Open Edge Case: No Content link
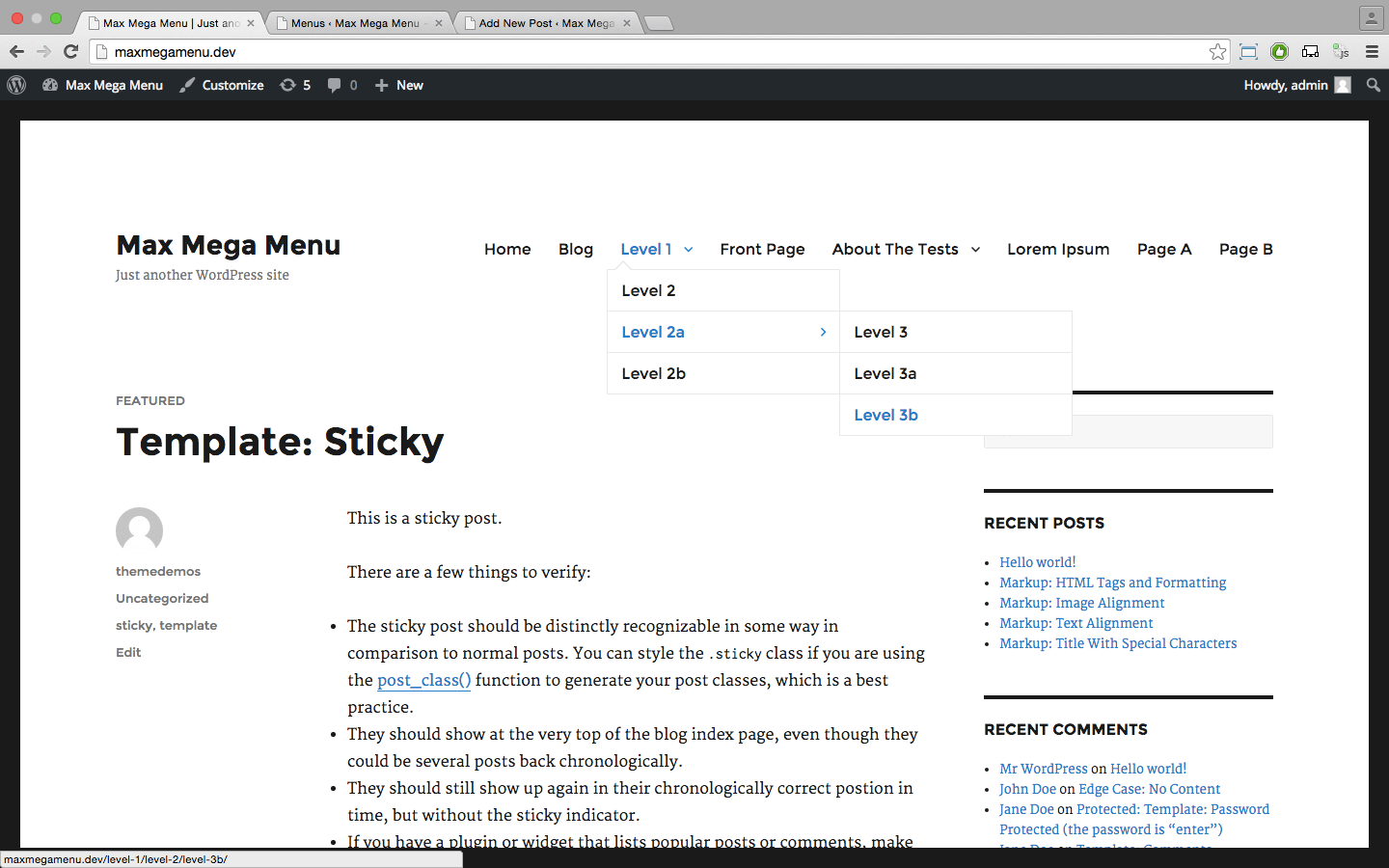 pyautogui.click(x=1150, y=789)
